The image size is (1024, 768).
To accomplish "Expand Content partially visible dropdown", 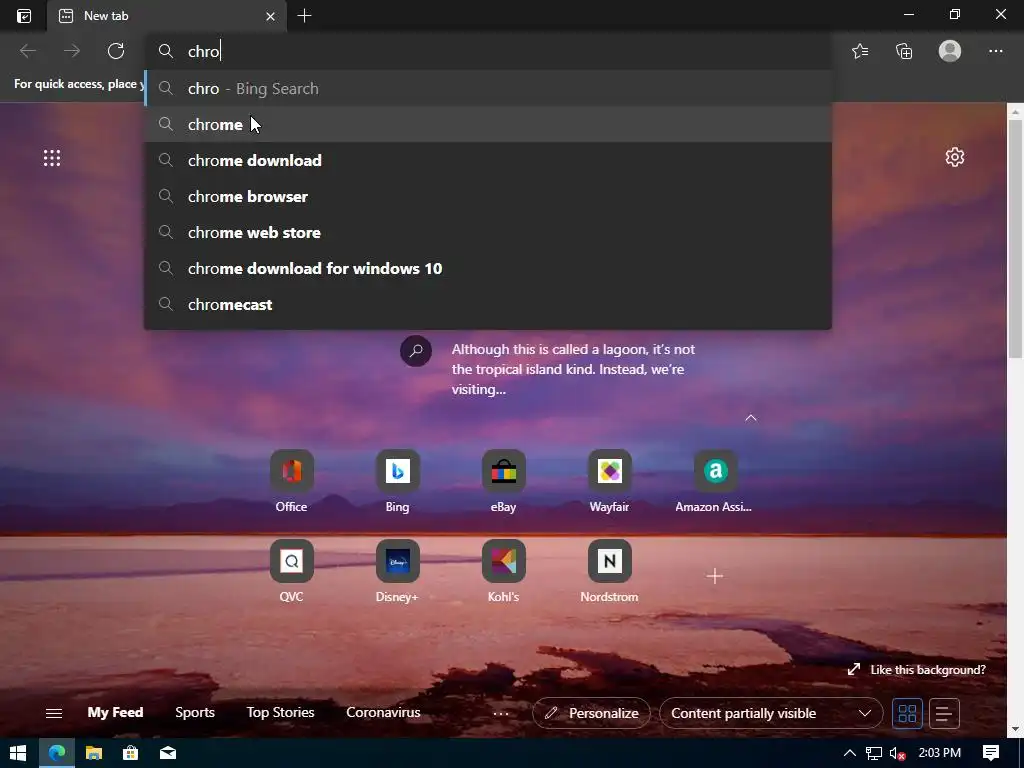I will (771, 713).
